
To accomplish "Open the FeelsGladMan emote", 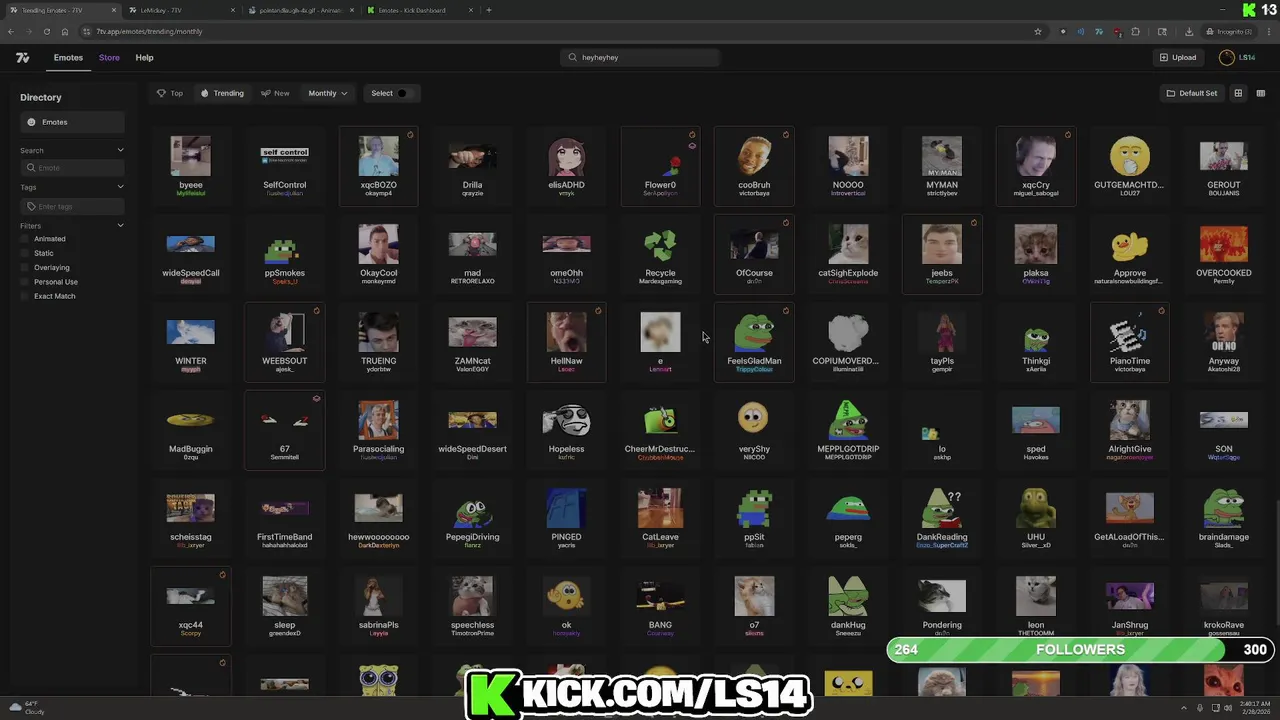I will pyautogui.click(x=754, y=342).
